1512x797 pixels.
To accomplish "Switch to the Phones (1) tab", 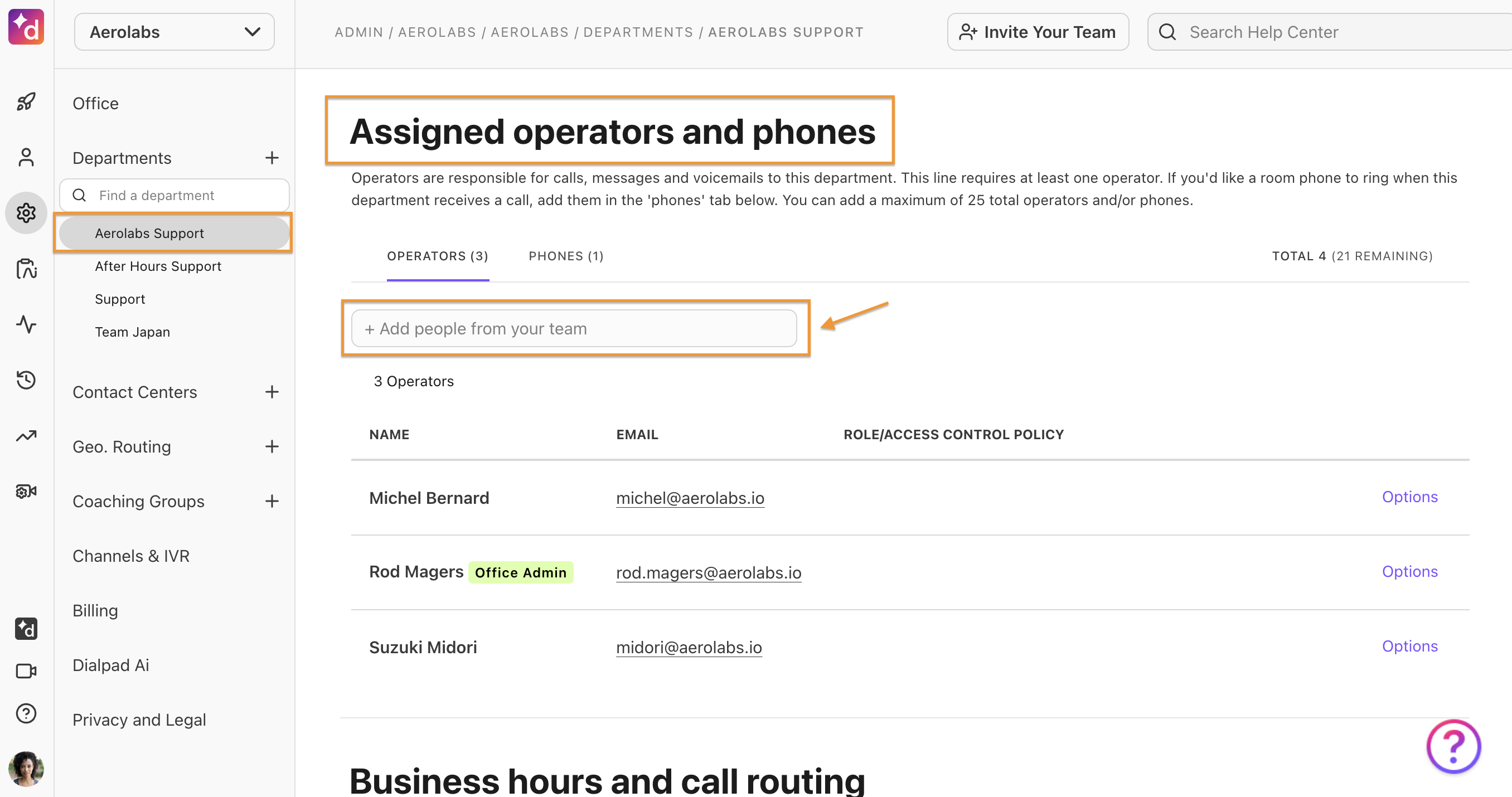I will click(x=566, y=256).
